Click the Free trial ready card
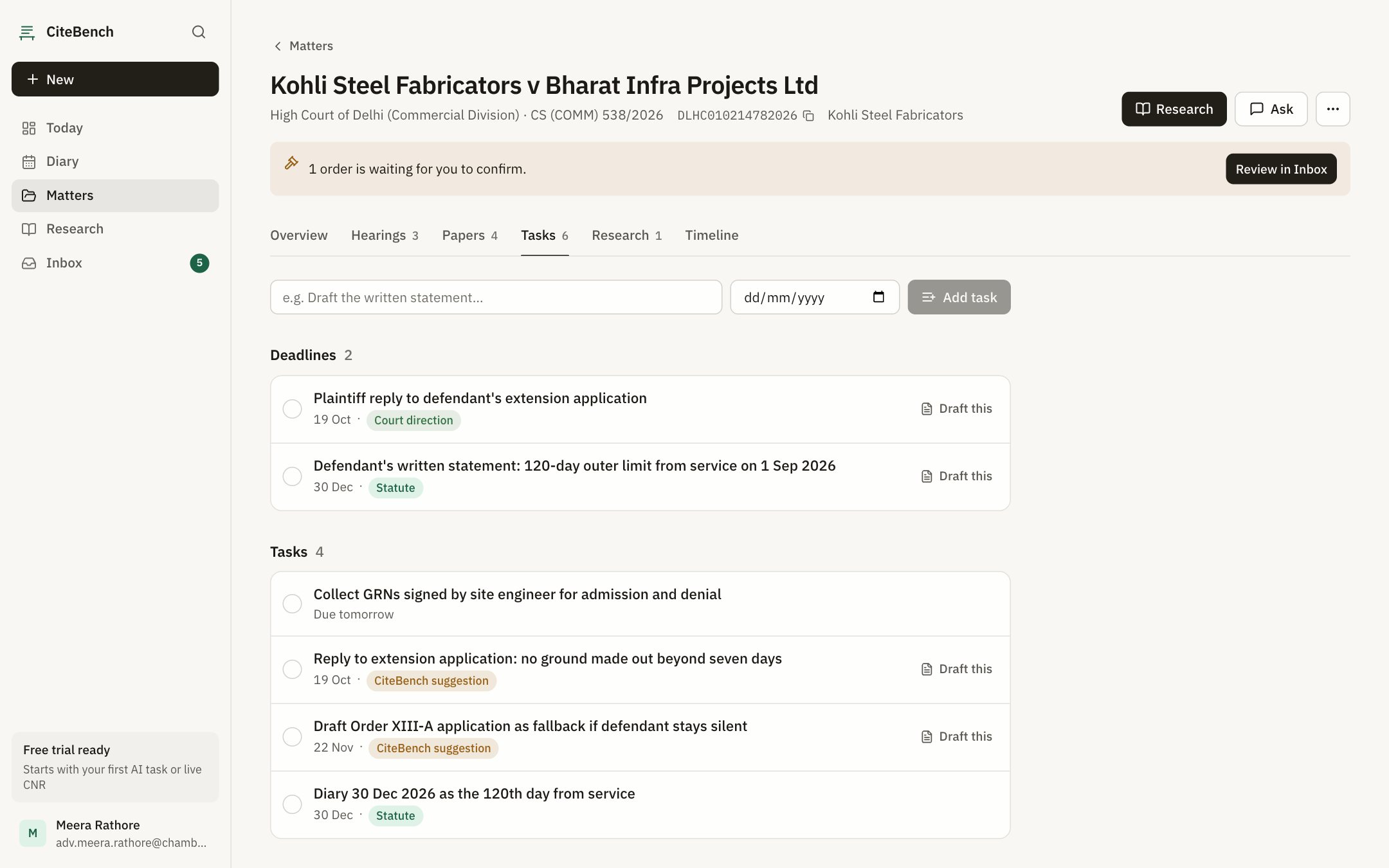Screen dimensions: 1389x868 coord(115,767)
